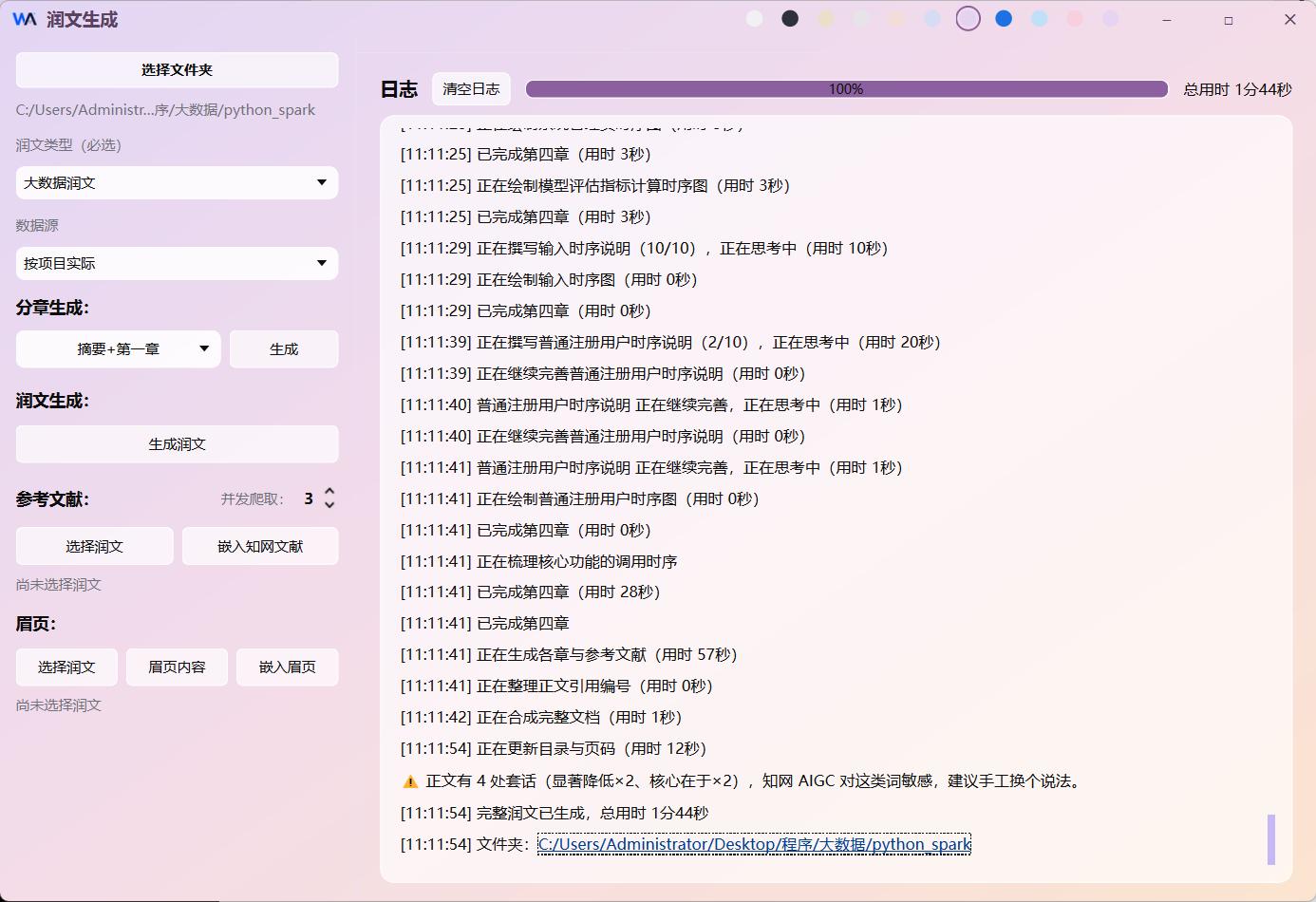Click log line 正在合成完整文档

(x=541, y=717)
